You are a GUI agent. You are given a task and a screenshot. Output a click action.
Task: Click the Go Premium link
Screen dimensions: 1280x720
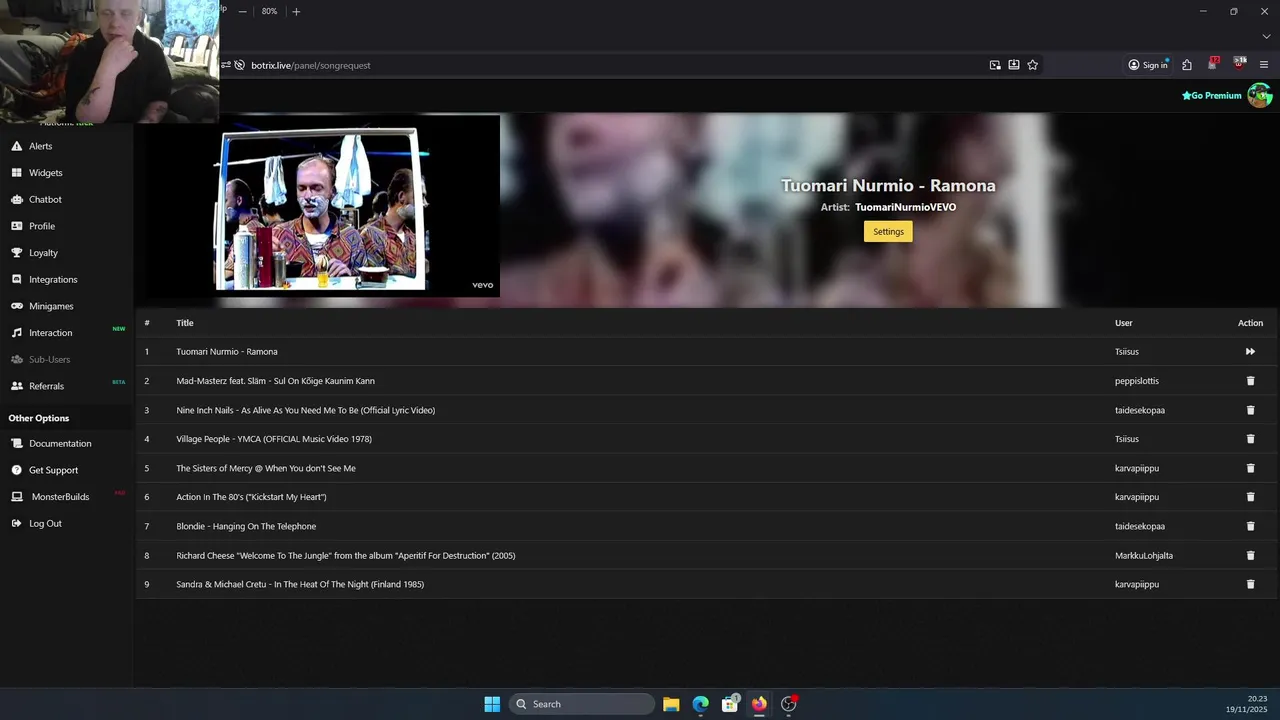(x=1211, y=96)
